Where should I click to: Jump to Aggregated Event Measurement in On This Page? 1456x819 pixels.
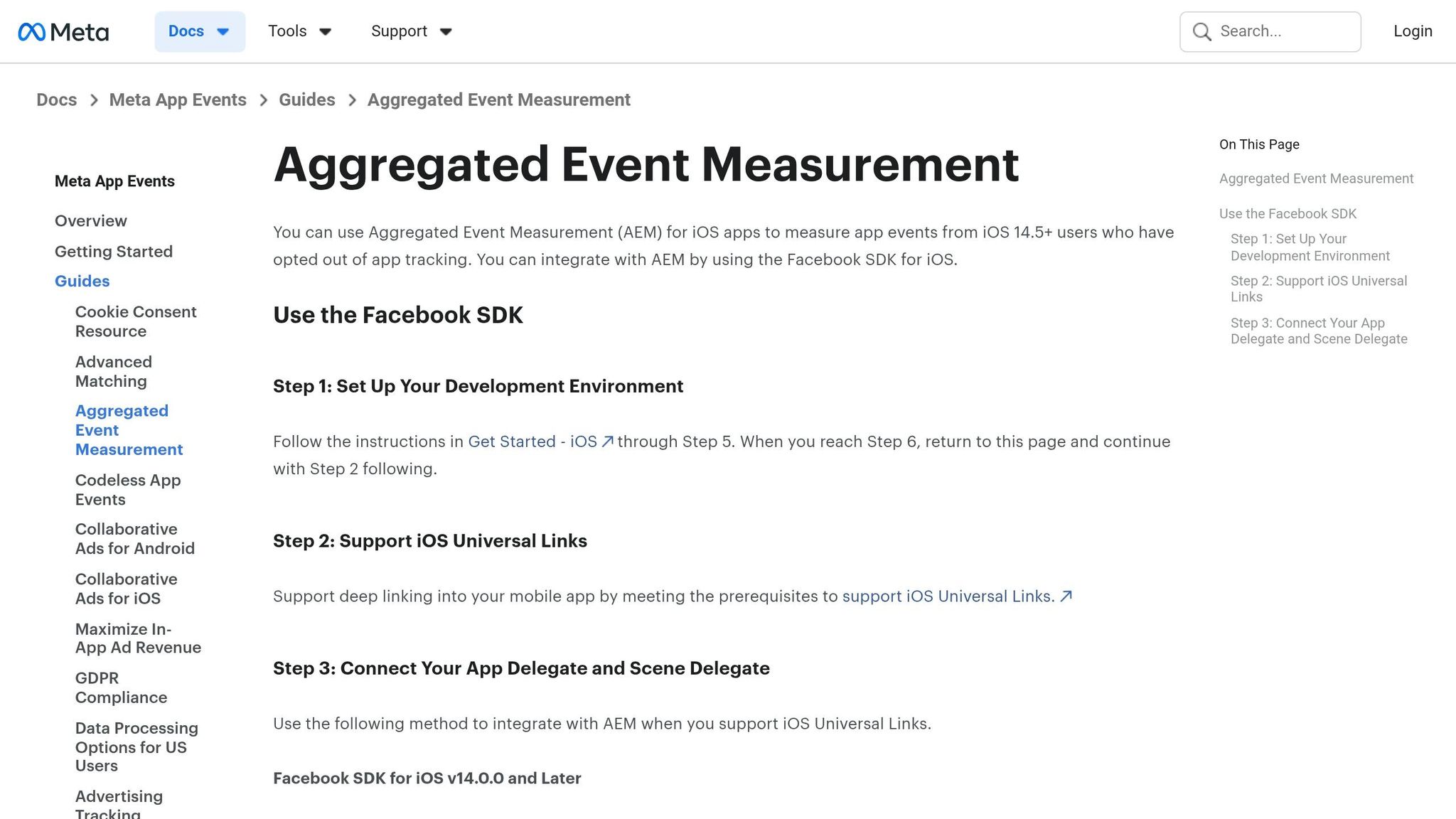(x=1316, y=179)
